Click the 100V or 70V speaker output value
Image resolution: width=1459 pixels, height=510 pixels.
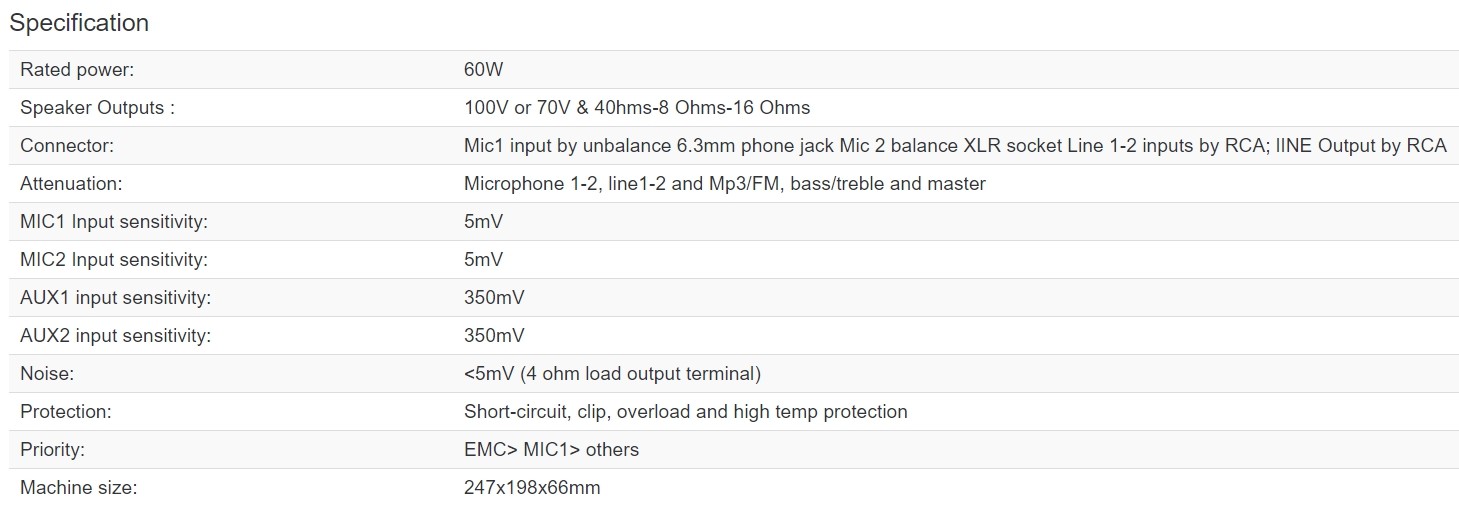click(636, 108)
